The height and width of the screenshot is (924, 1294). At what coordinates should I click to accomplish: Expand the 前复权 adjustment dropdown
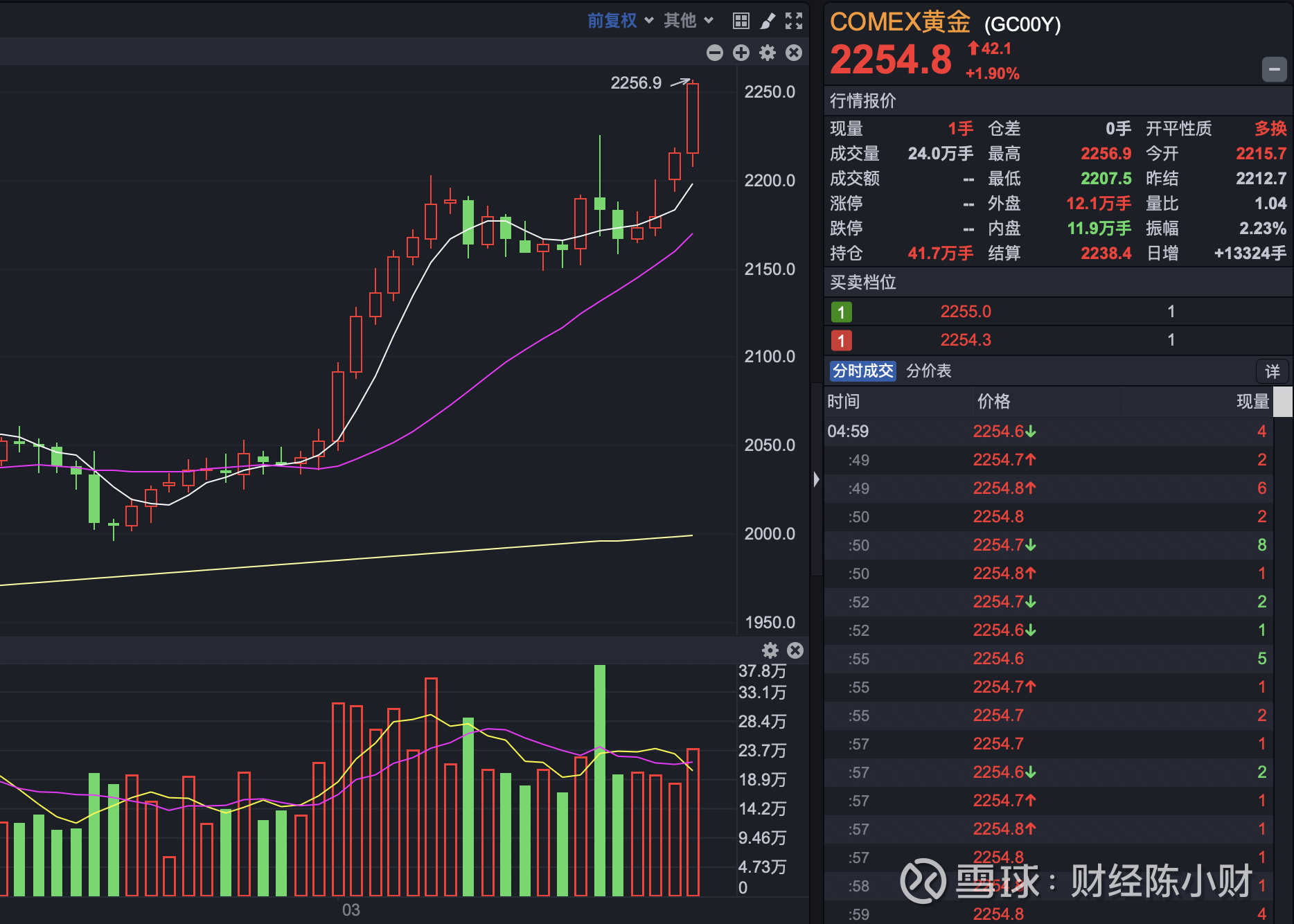649,20
